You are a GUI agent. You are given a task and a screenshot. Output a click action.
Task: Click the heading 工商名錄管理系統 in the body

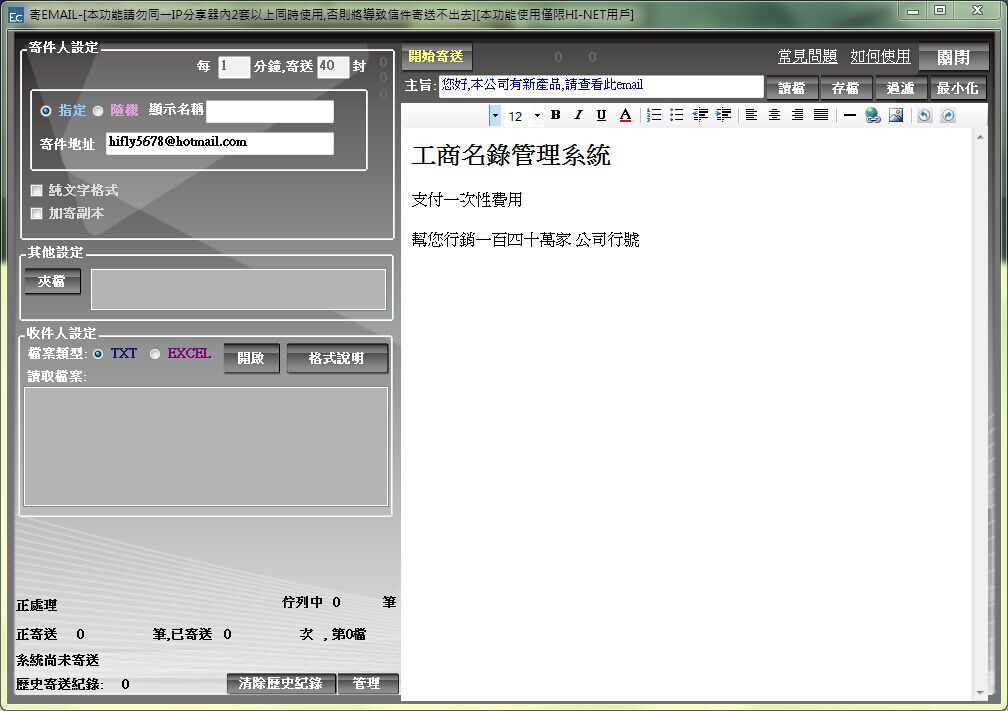pyautogui.click(x=511, y=156)
